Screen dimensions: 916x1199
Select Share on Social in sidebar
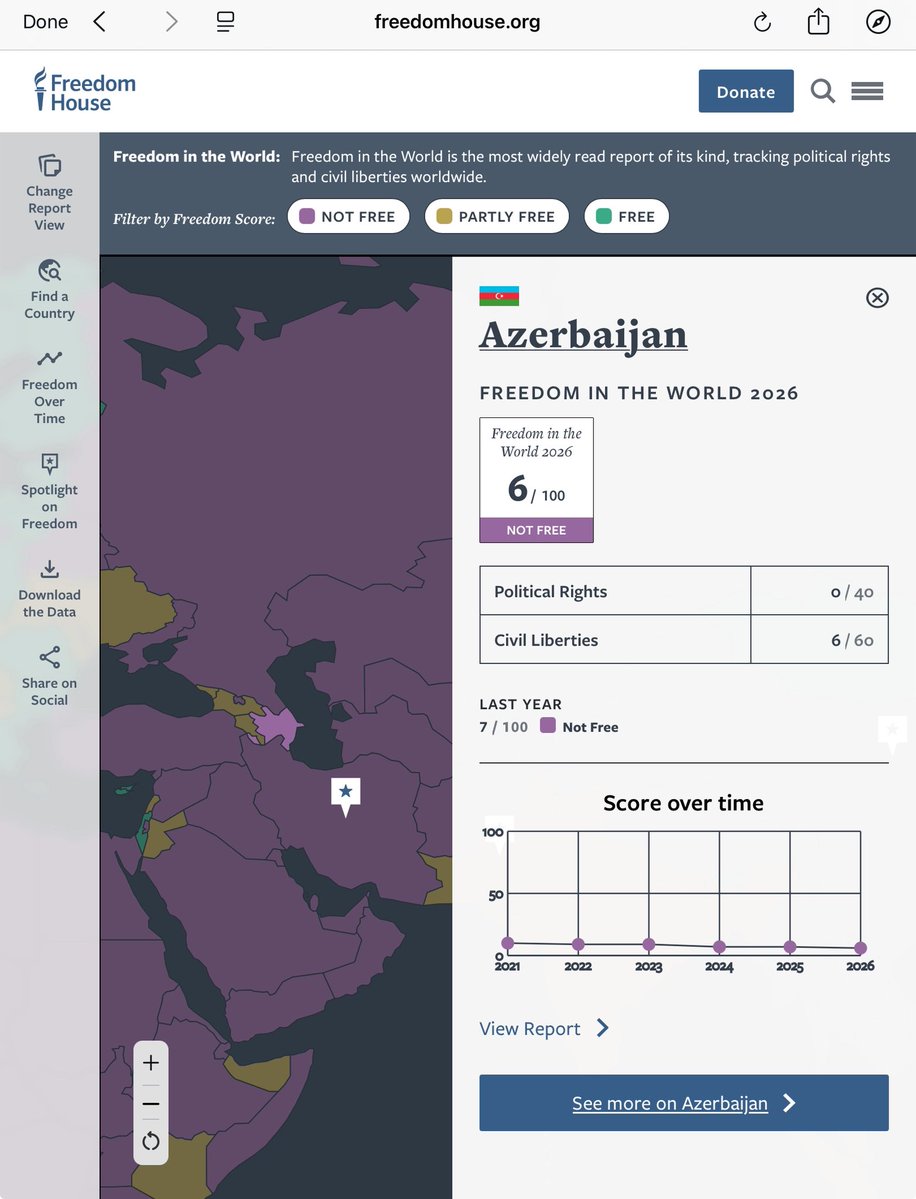(x=49, y=677)
